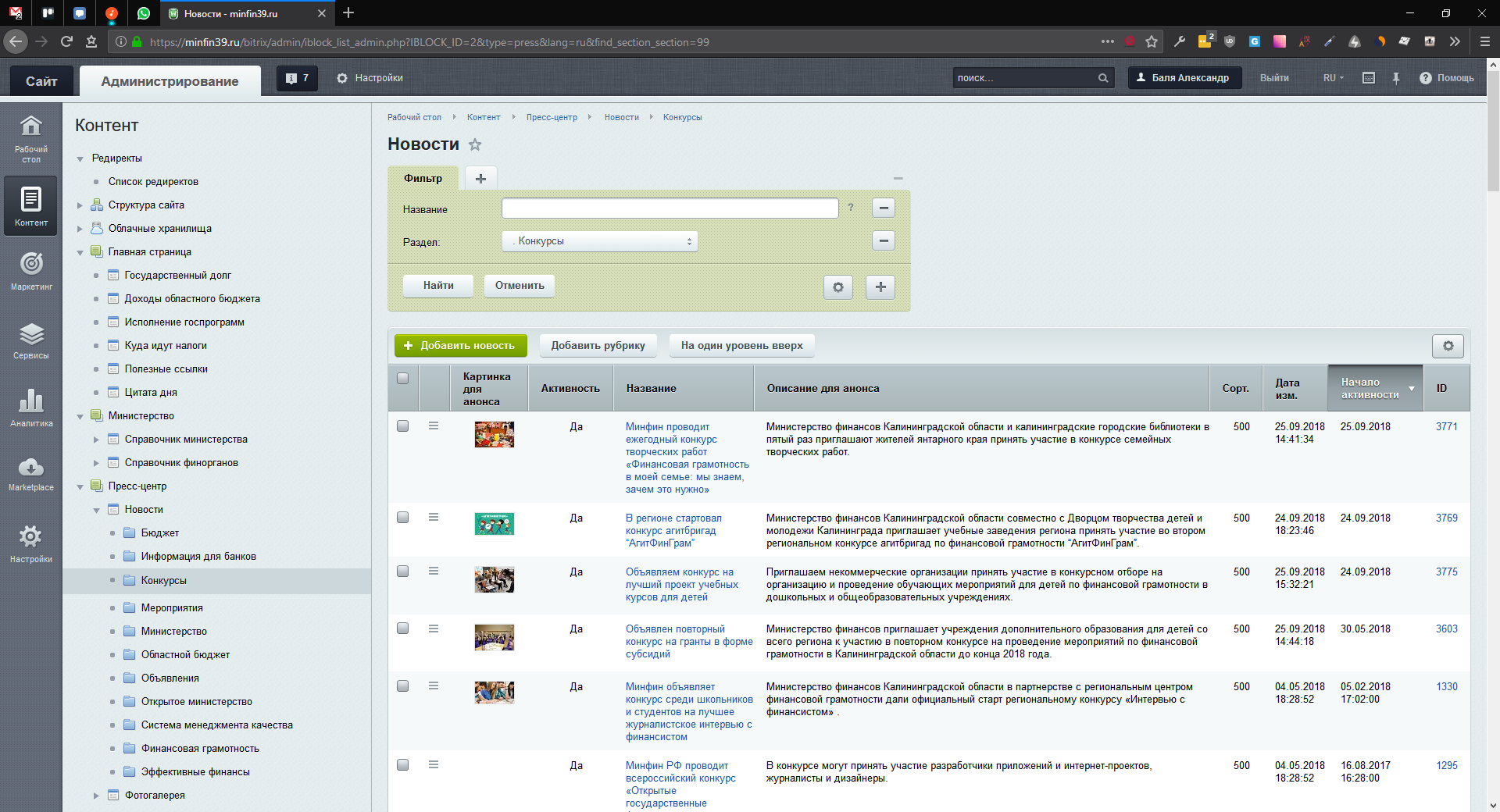Viewport: 1500px width, 812px height.
Task: Add Новости page to favorites star
Action: click(x=475, y=144)
